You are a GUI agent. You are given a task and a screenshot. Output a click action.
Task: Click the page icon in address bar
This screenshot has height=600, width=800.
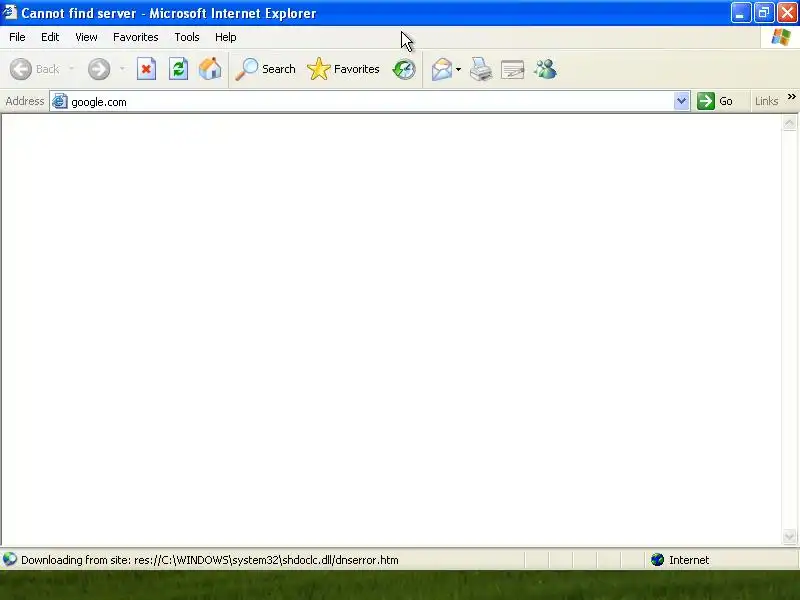click(60, 101)
